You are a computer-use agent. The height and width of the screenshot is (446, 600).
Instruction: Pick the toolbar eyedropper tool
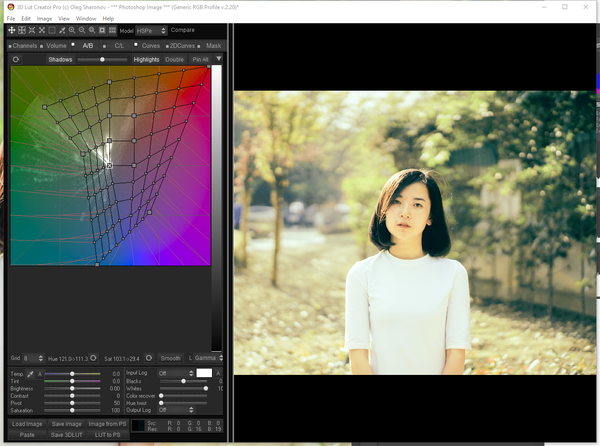(x=62, y=30)
